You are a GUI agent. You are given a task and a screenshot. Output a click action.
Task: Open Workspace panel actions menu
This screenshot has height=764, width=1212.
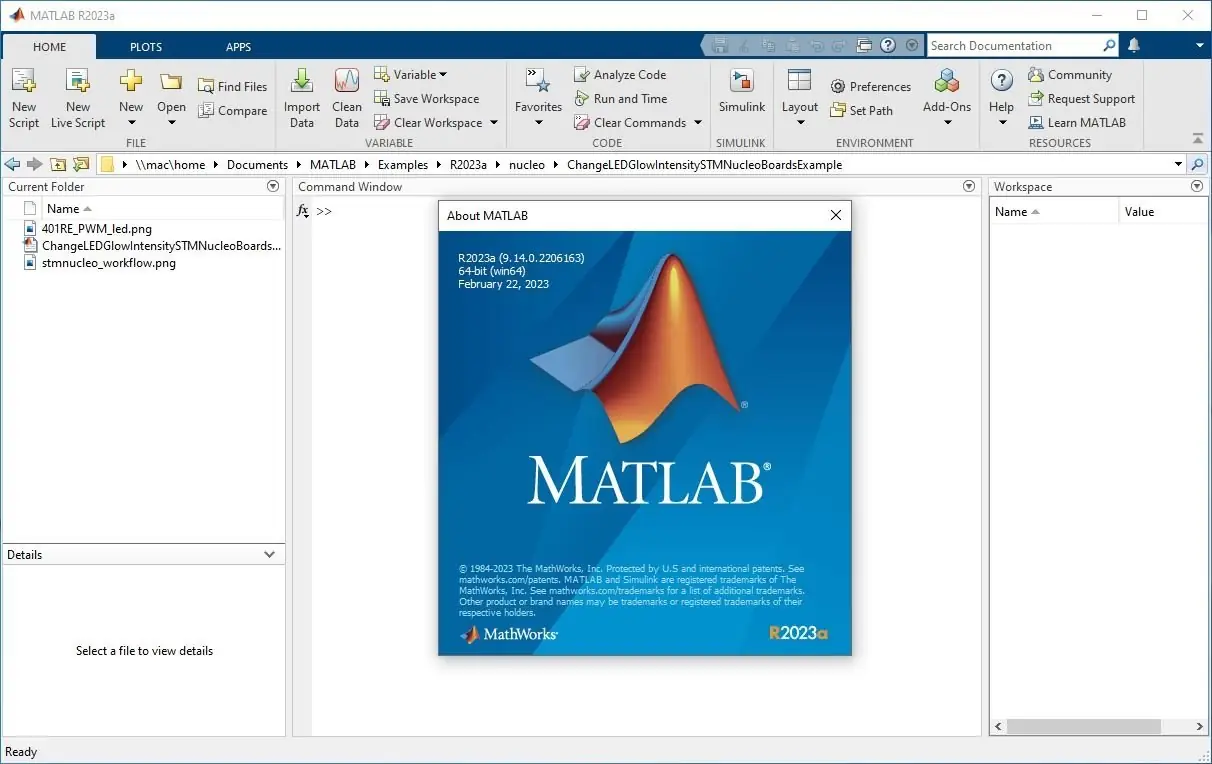(x=1197, y=187)
